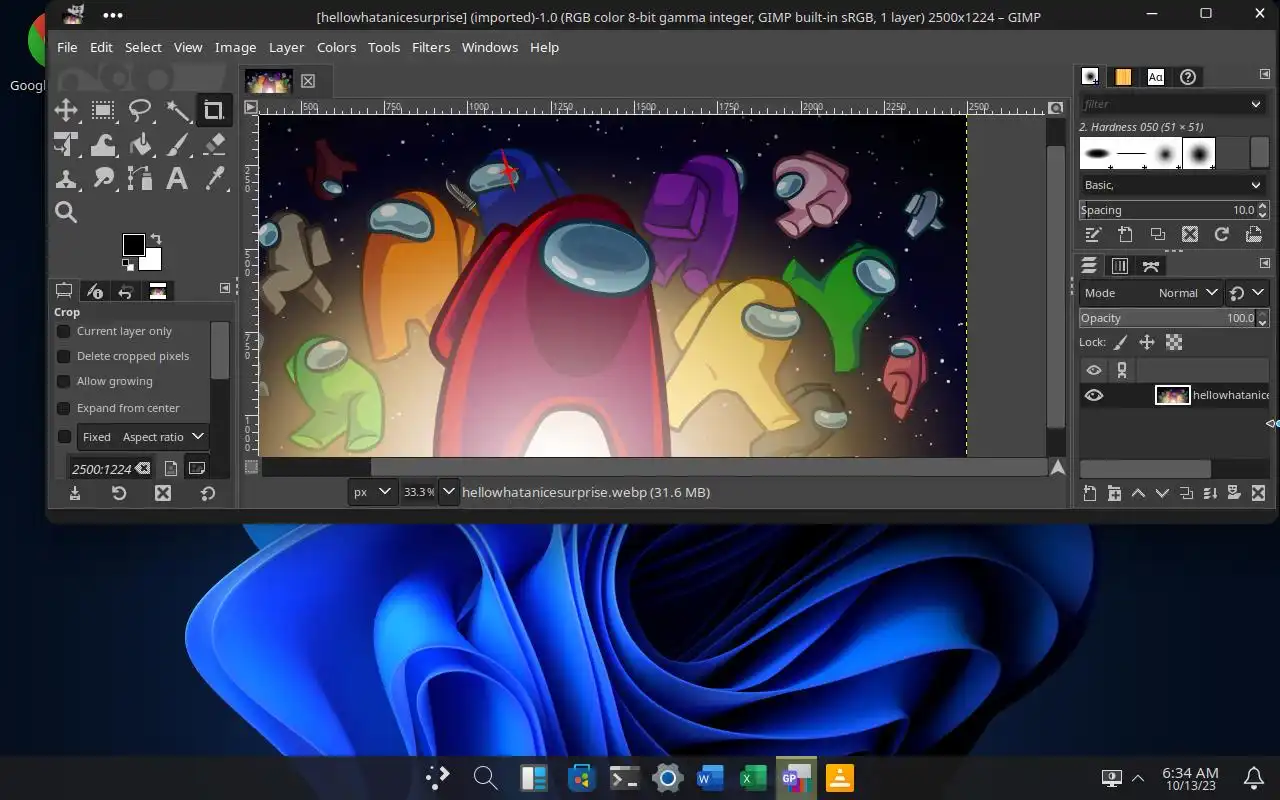1280x800 pixels.
Task: Select the Rectangle Select tool
Action: [103, 110]
